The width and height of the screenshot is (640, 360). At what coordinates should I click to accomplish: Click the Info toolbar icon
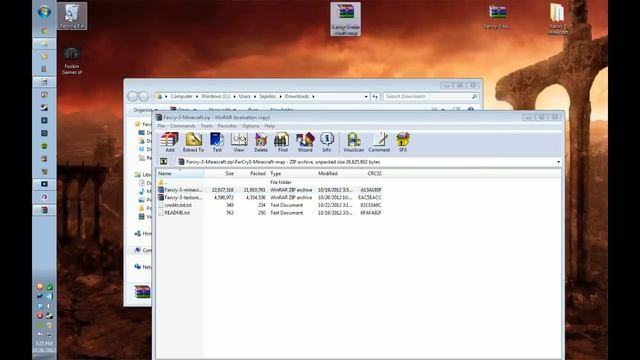pos(327,142)
